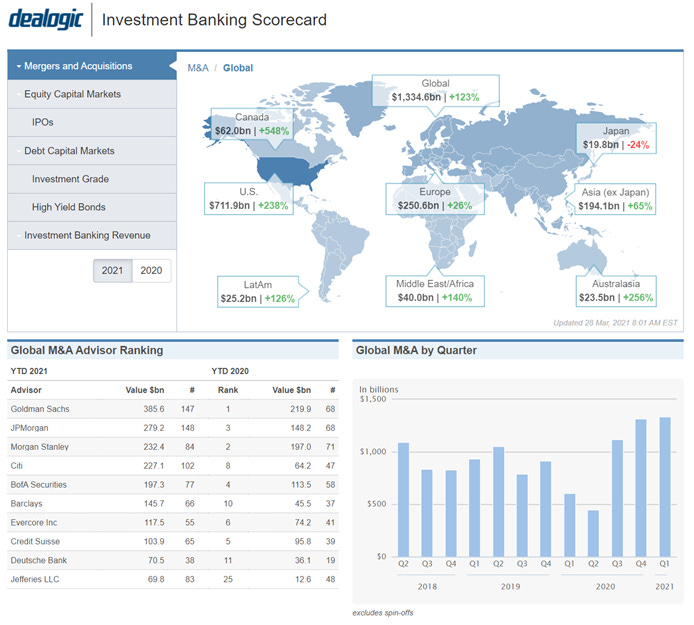Click the Q4 2020 chart bar

(641, 488)
